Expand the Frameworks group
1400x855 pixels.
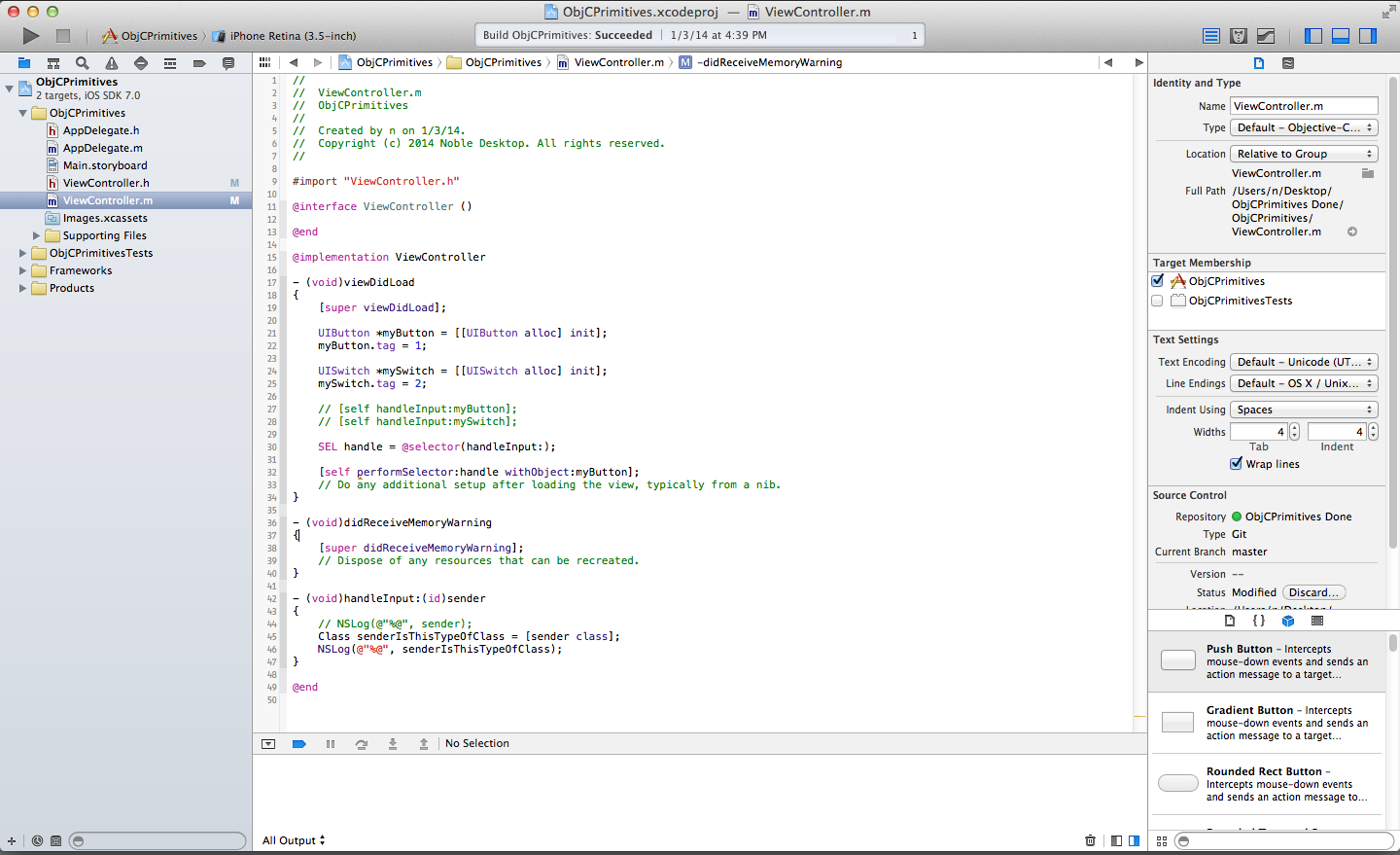[x=23, y=270]
